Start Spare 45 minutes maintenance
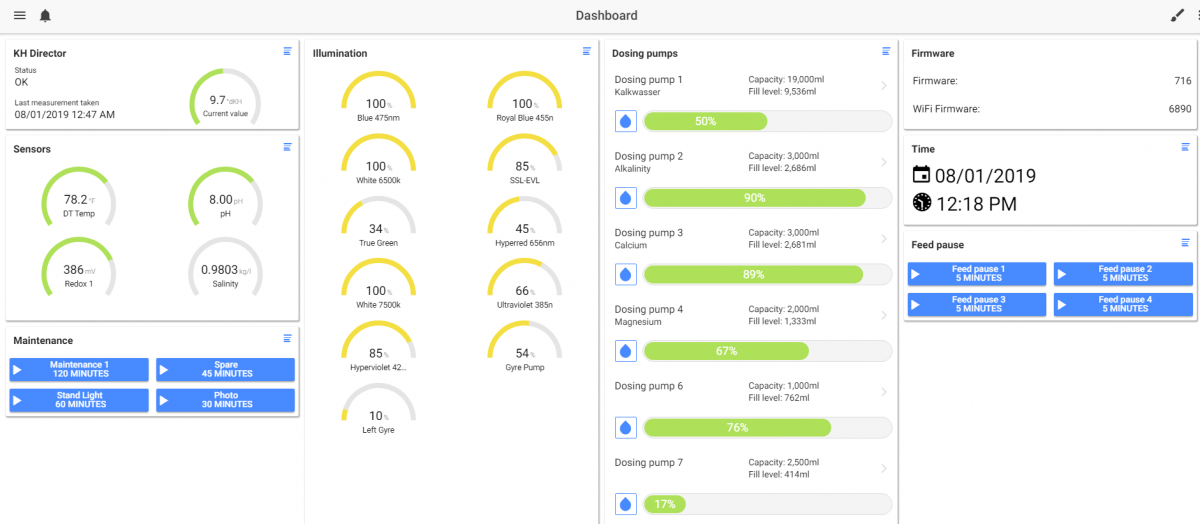The height and width of the screenshot is (524, 1200). 226,370
